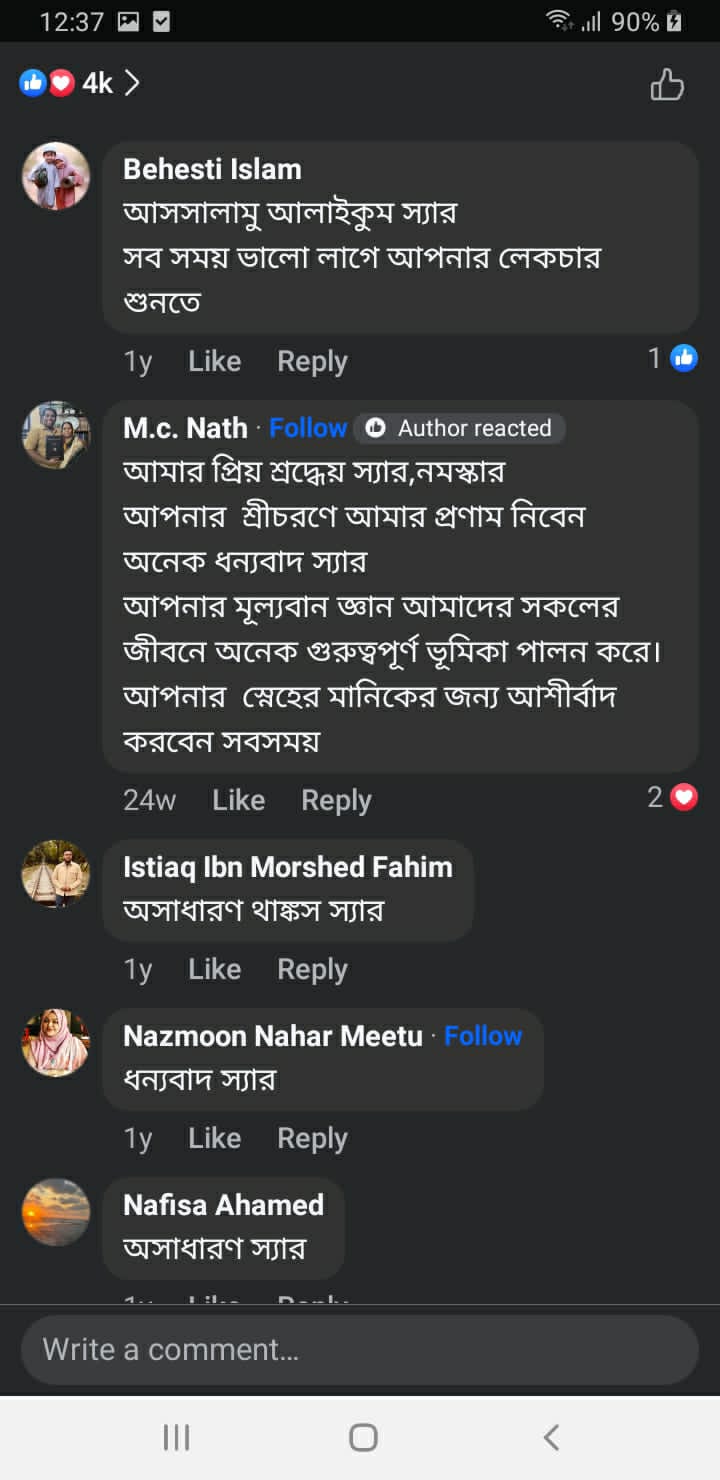Open Behesti Islam's profile picture

coord(56,176)
